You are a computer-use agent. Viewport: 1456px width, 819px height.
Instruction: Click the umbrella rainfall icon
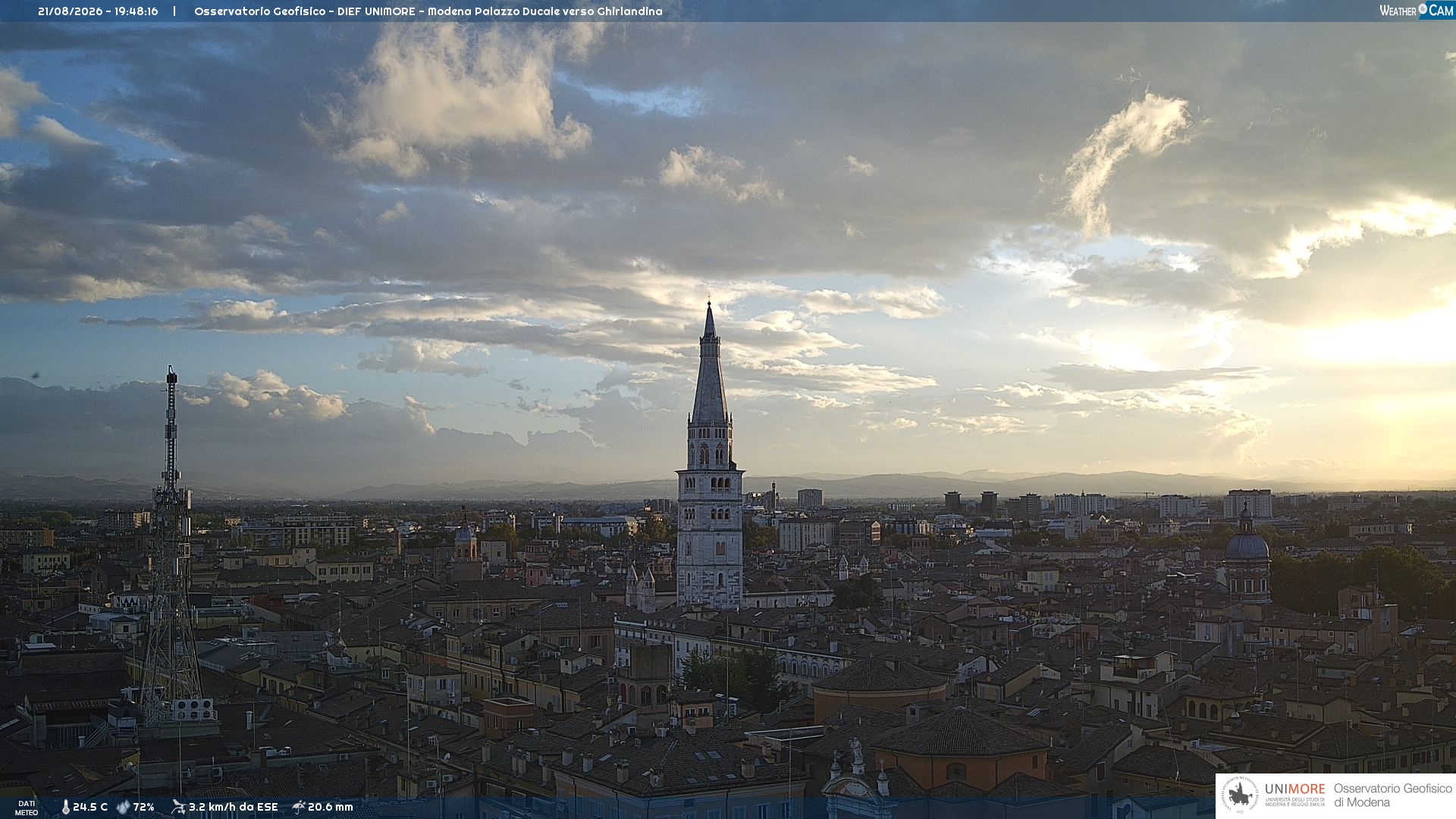[299, 807]
